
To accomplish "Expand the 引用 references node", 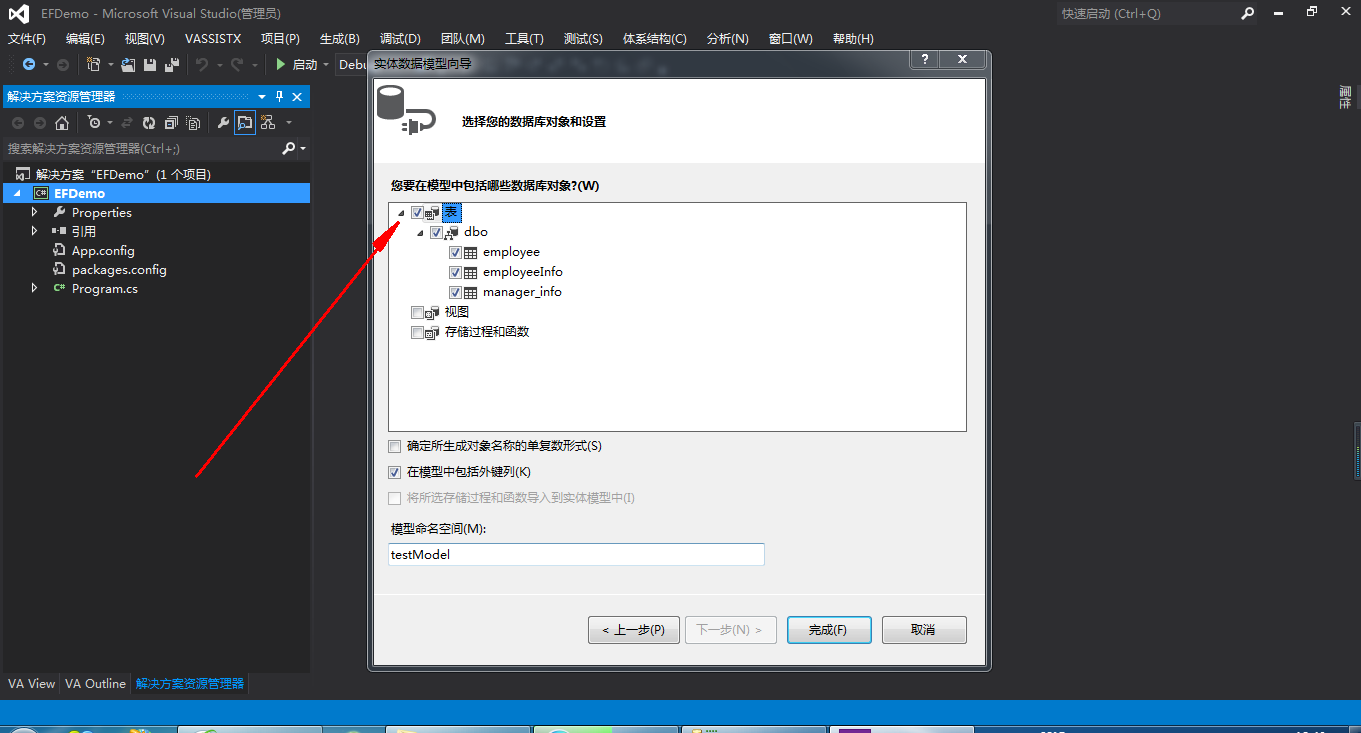I will click(34, 231).
